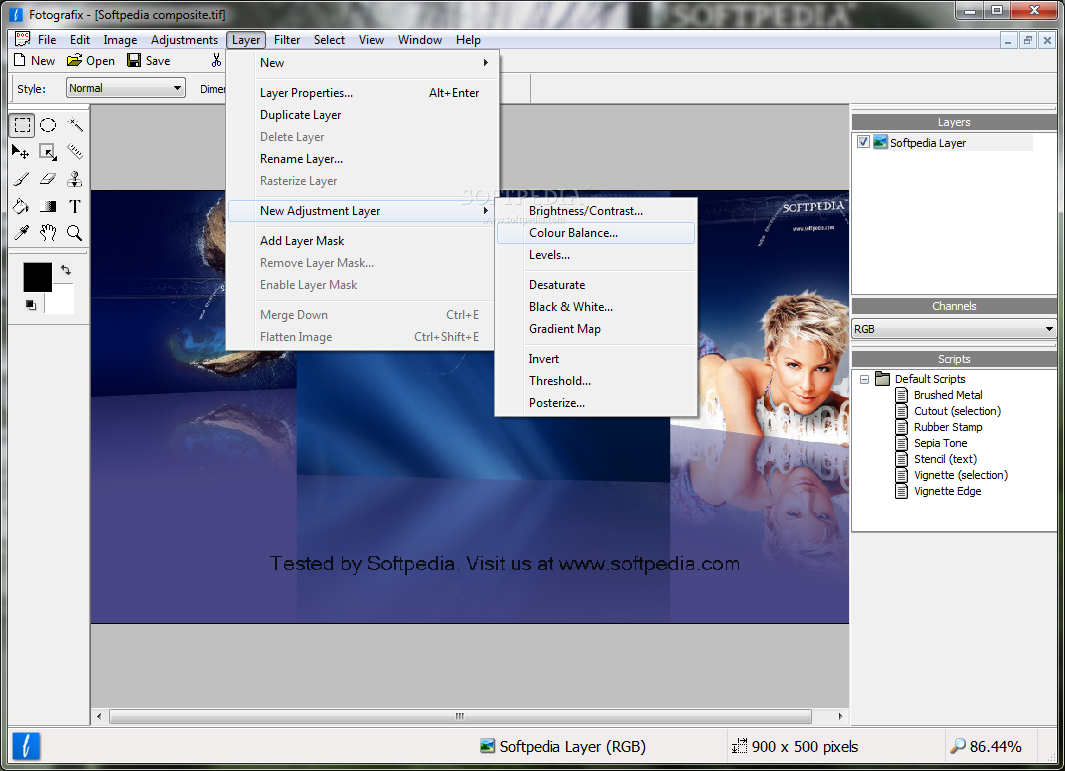This screenshot has width=1065, height=771.
Task: Pick the black foreground colour swatch
Action: click(x=37, y=277)
